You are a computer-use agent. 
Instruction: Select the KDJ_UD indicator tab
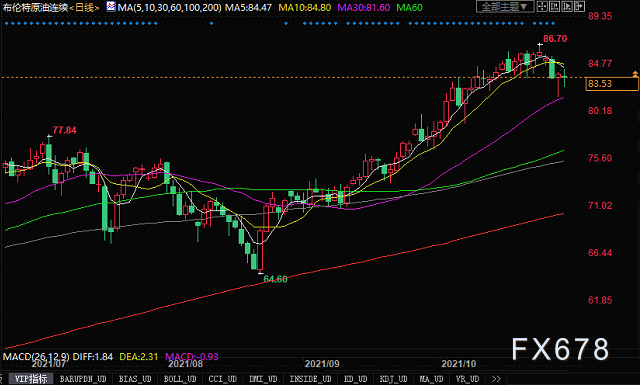(393, 379)
